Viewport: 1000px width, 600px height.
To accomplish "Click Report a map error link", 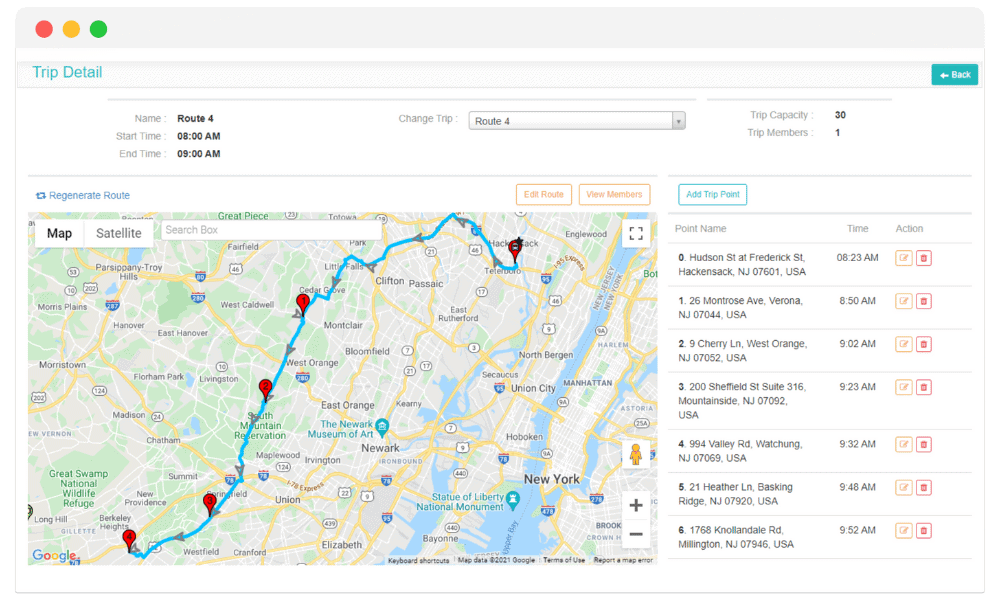I will point(623,560).
